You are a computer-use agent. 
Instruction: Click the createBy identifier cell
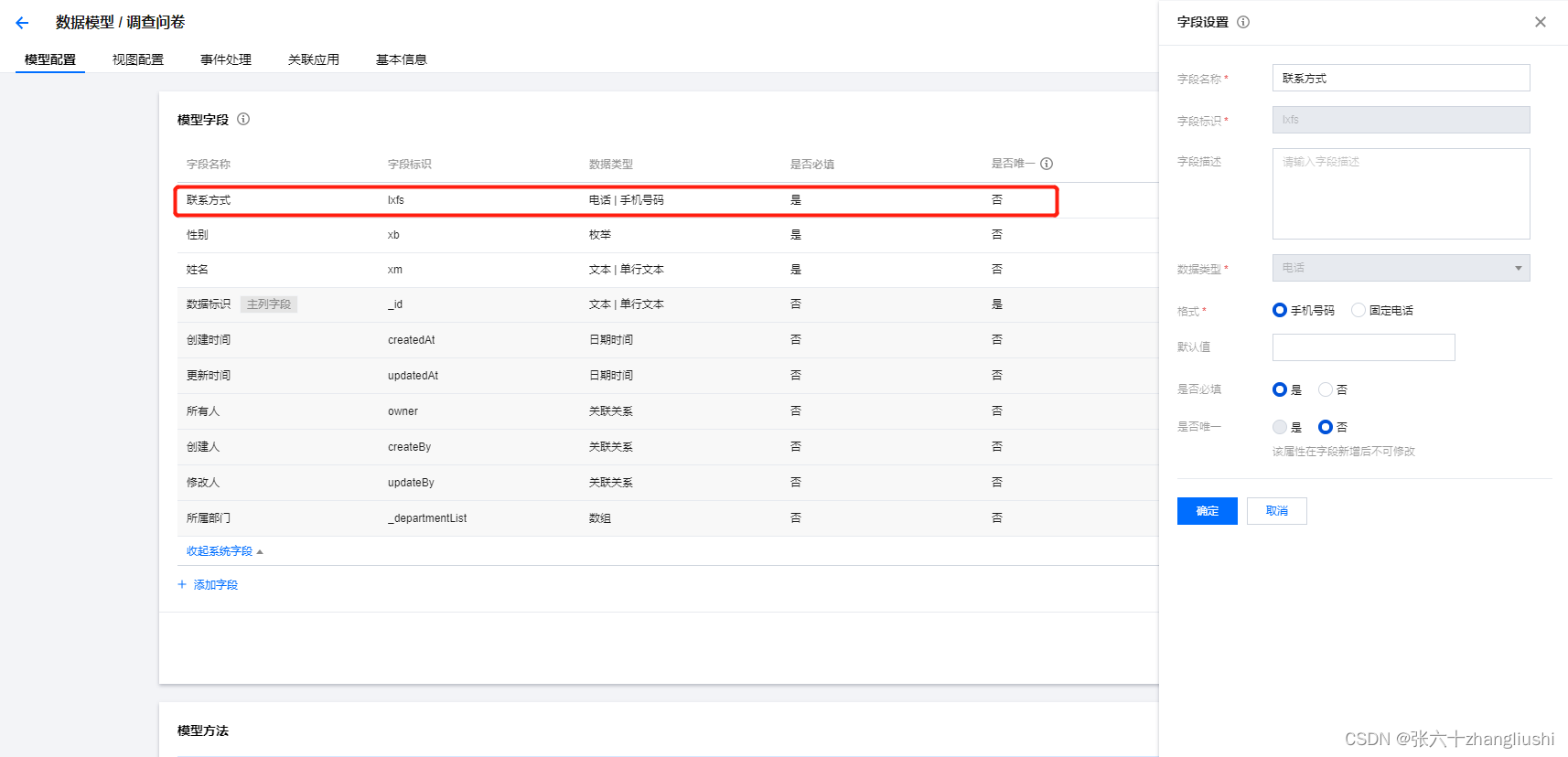pyautogui.click(x=410, y=447)
